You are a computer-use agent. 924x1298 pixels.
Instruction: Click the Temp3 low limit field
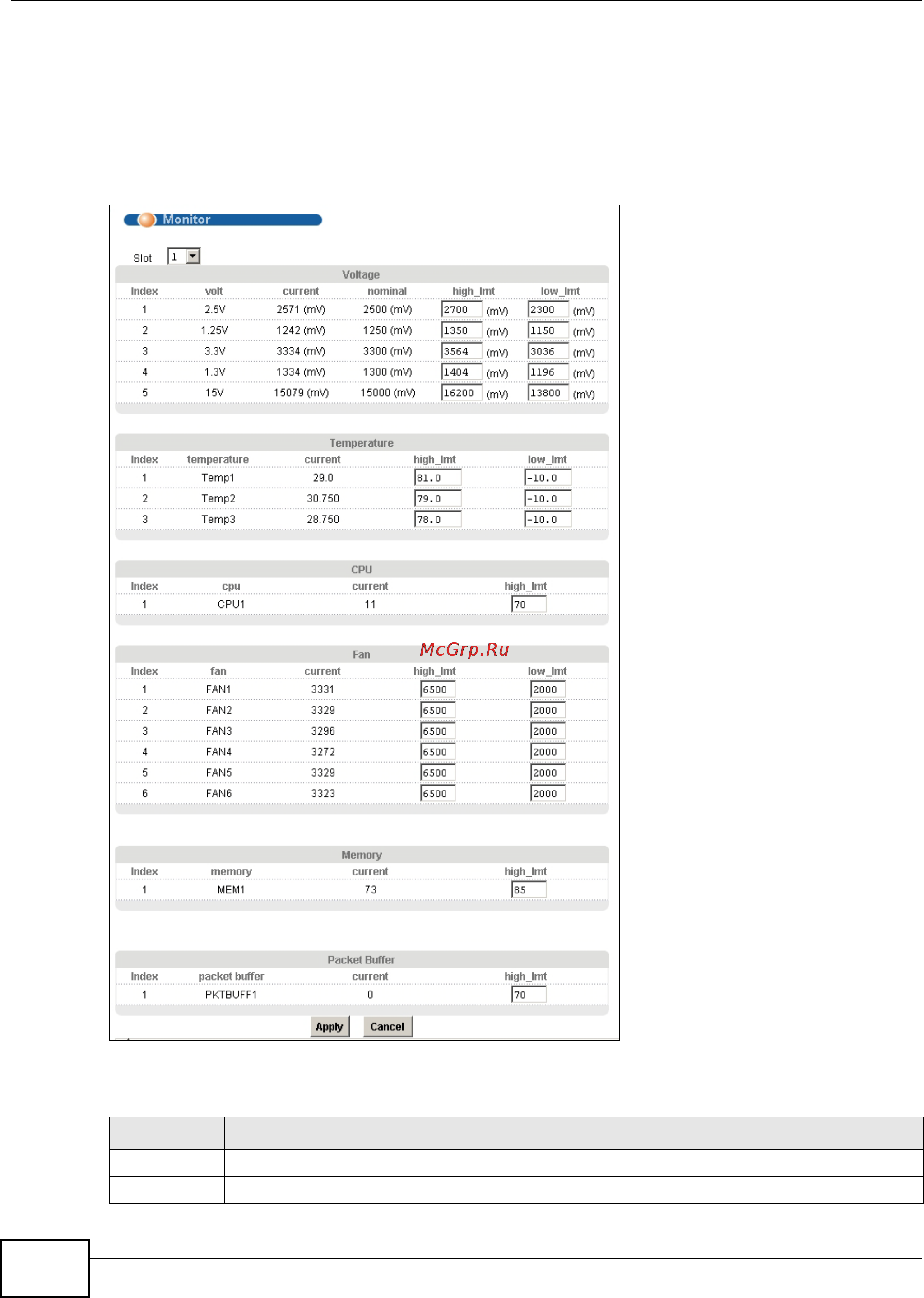(548, 520)
